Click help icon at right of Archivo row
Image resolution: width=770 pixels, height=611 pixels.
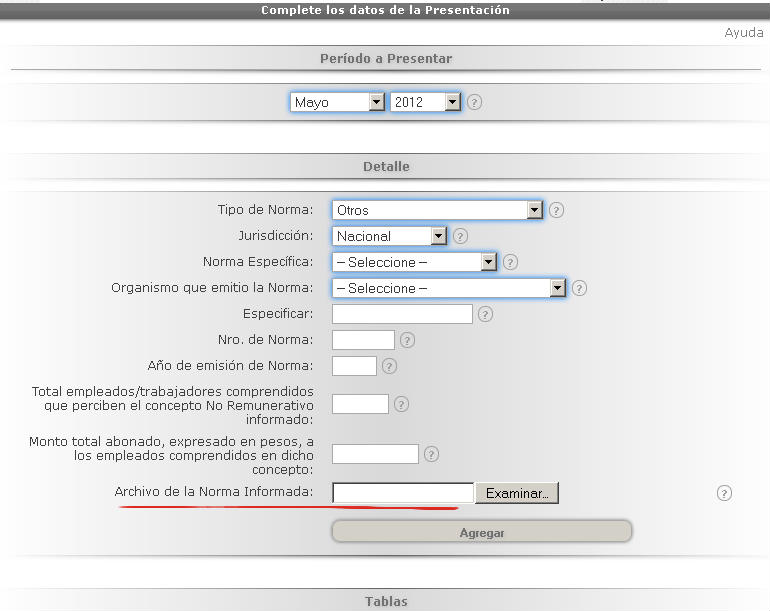pos(724,493)
